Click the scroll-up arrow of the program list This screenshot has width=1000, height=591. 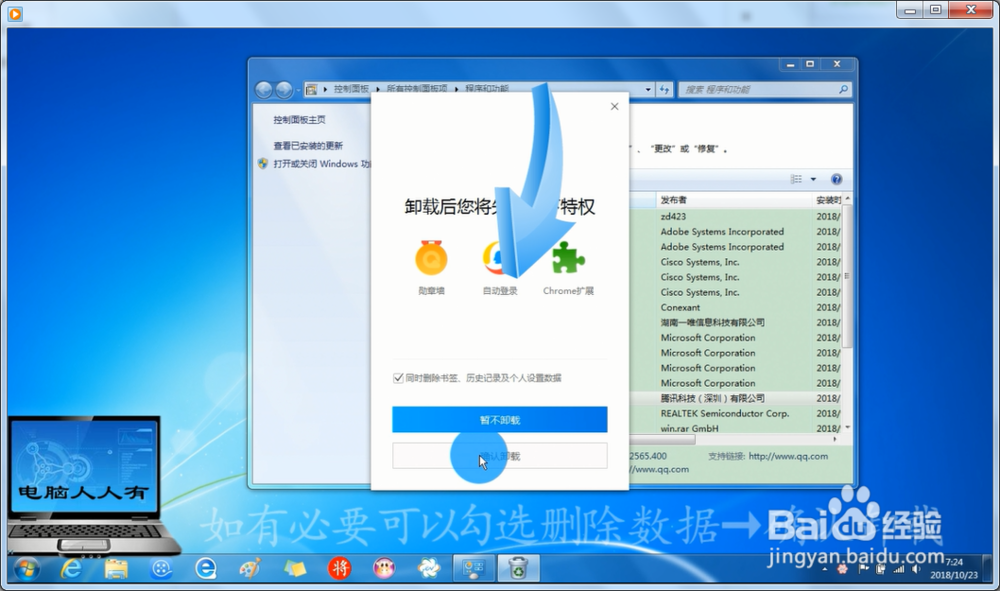[848, 199]
